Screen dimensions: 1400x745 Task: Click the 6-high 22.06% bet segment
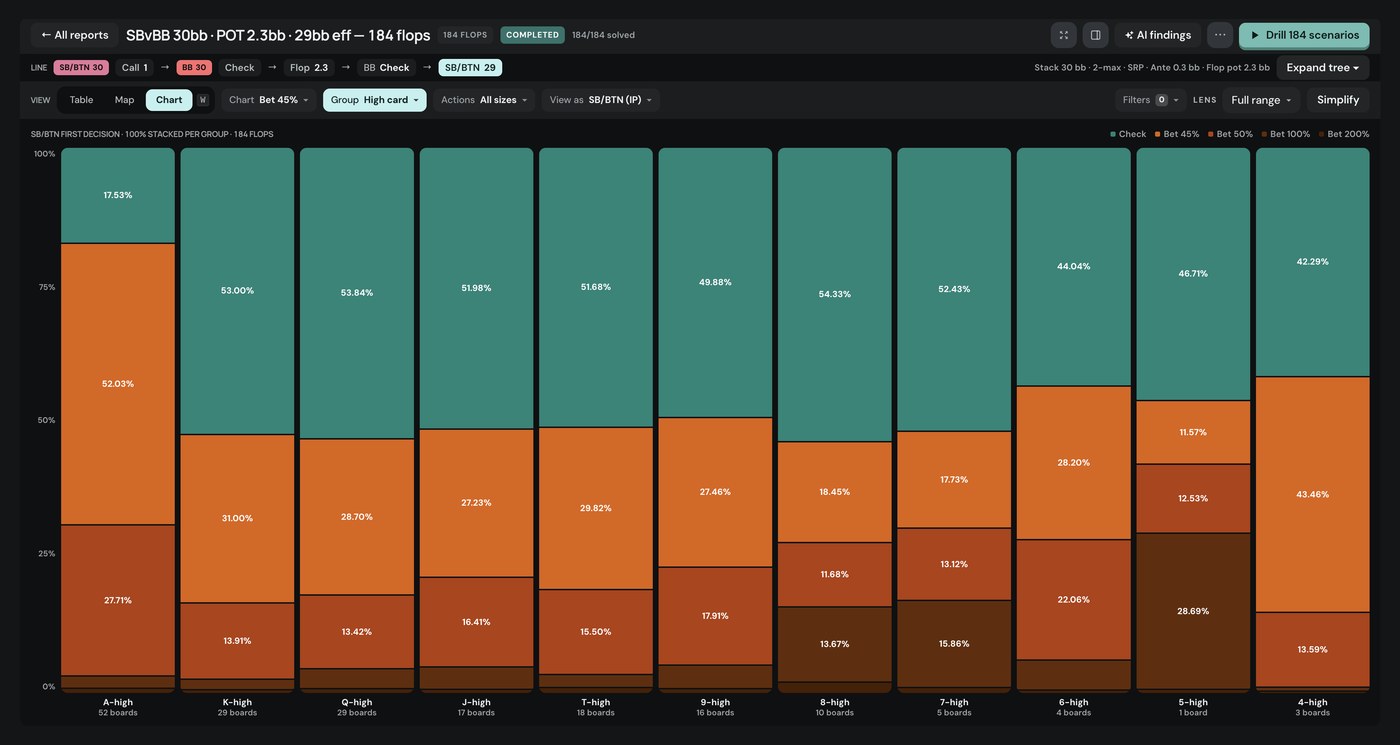tap(1074, 600)
